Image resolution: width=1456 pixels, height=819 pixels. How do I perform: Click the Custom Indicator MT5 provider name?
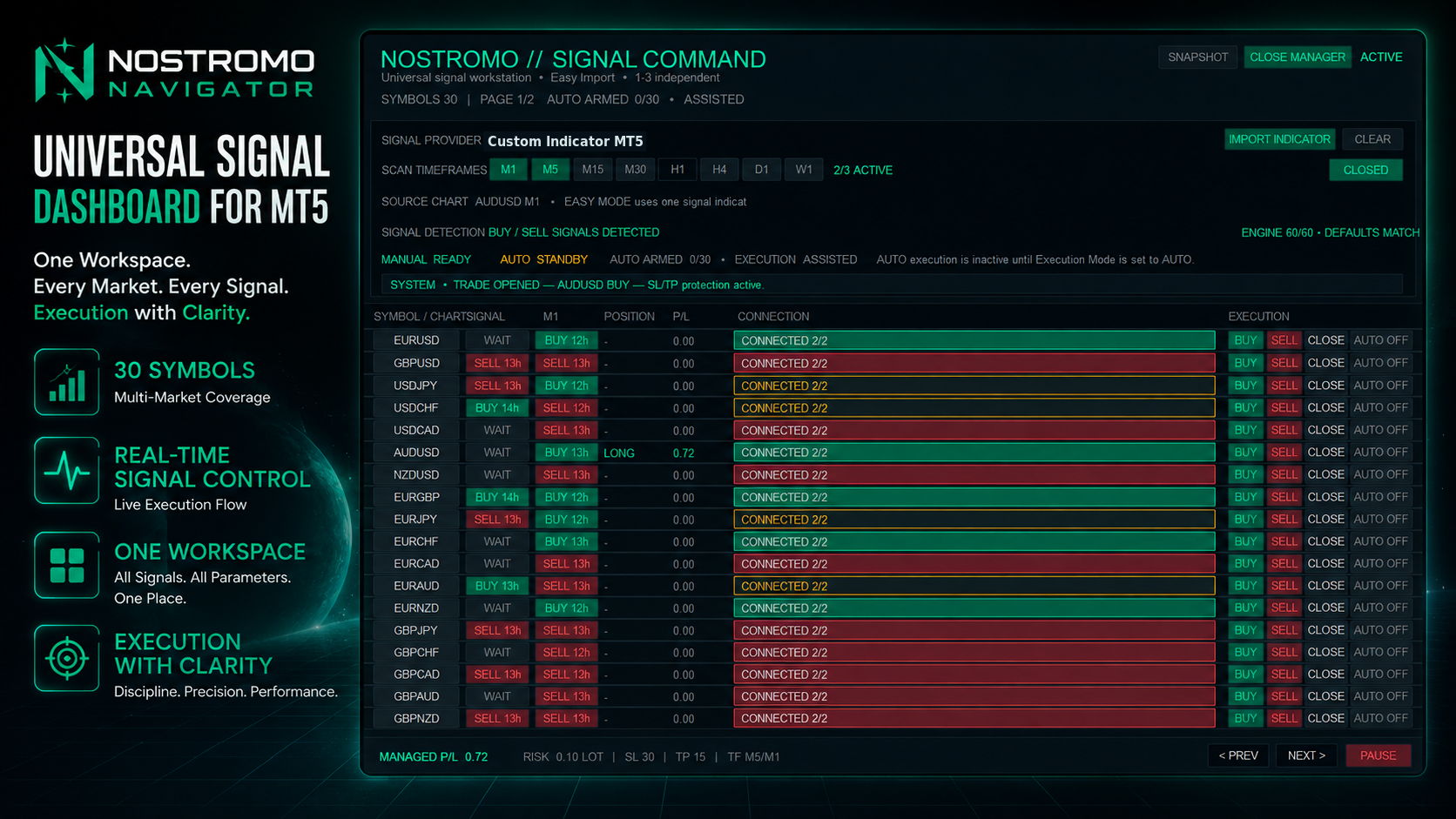click(x=565, y=141)
